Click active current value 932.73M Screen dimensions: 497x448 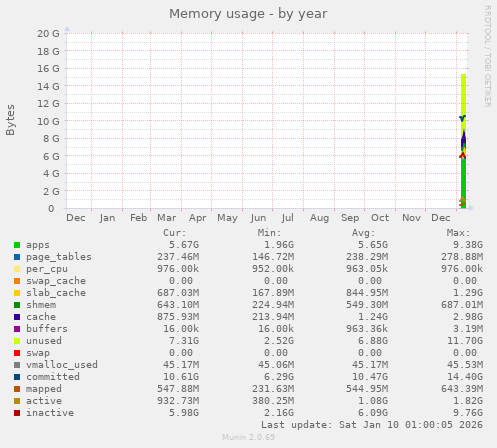pyautogui.click(x=178, y=401)
